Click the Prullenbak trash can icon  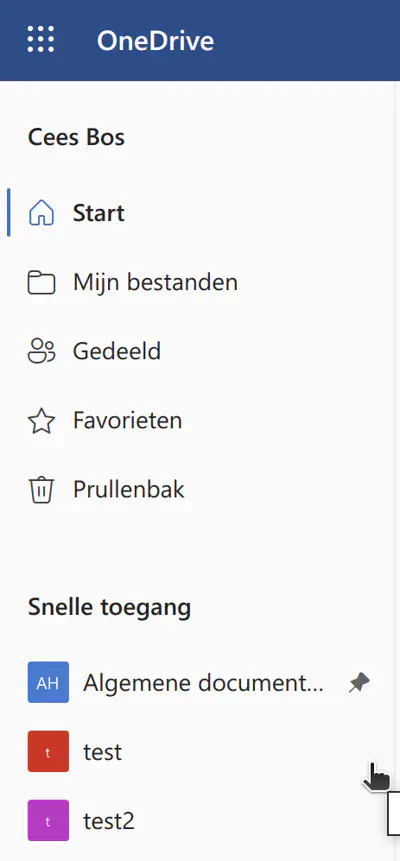coord(42,490)
